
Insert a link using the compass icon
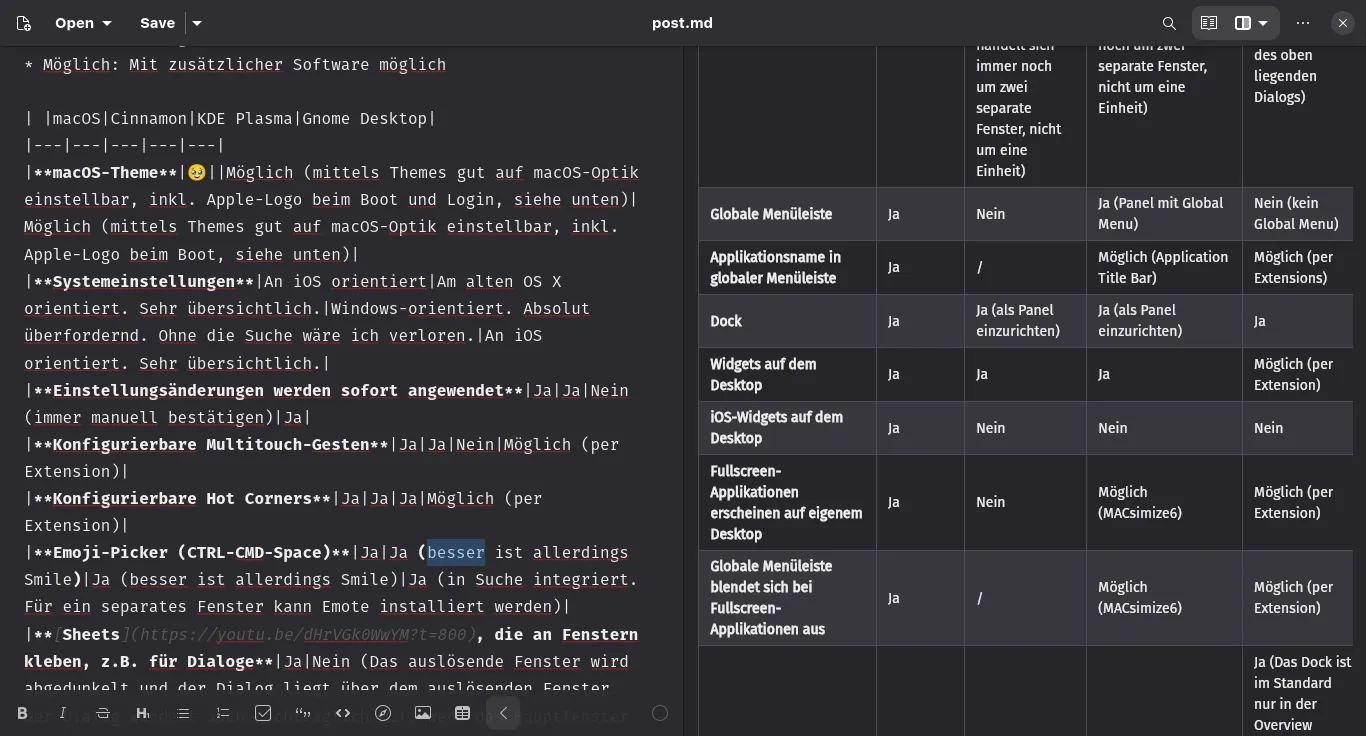pyautogui.click(x=383, y=713)
